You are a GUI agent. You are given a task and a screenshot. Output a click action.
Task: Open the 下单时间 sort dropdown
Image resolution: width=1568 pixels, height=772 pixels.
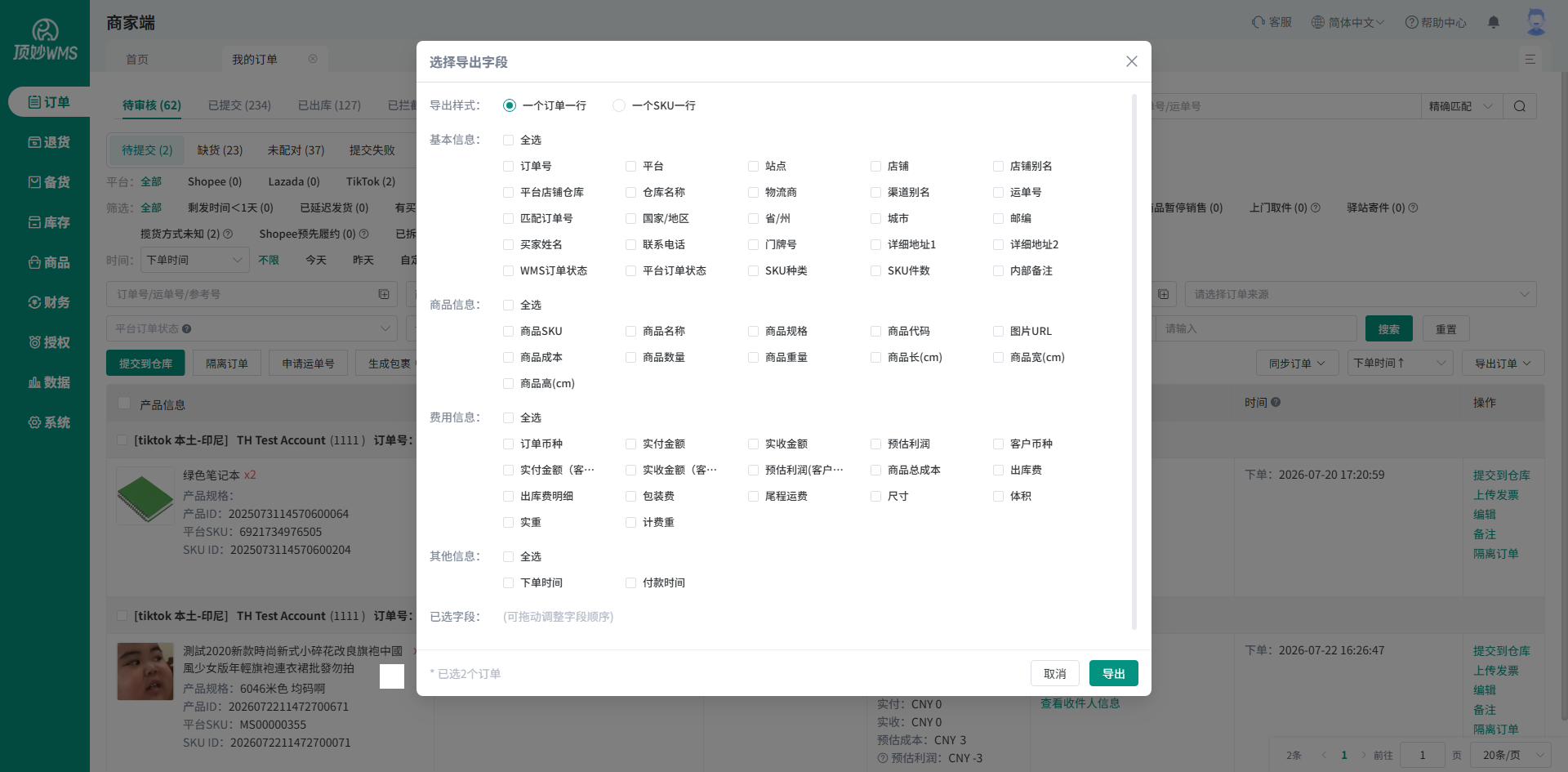1400,364
